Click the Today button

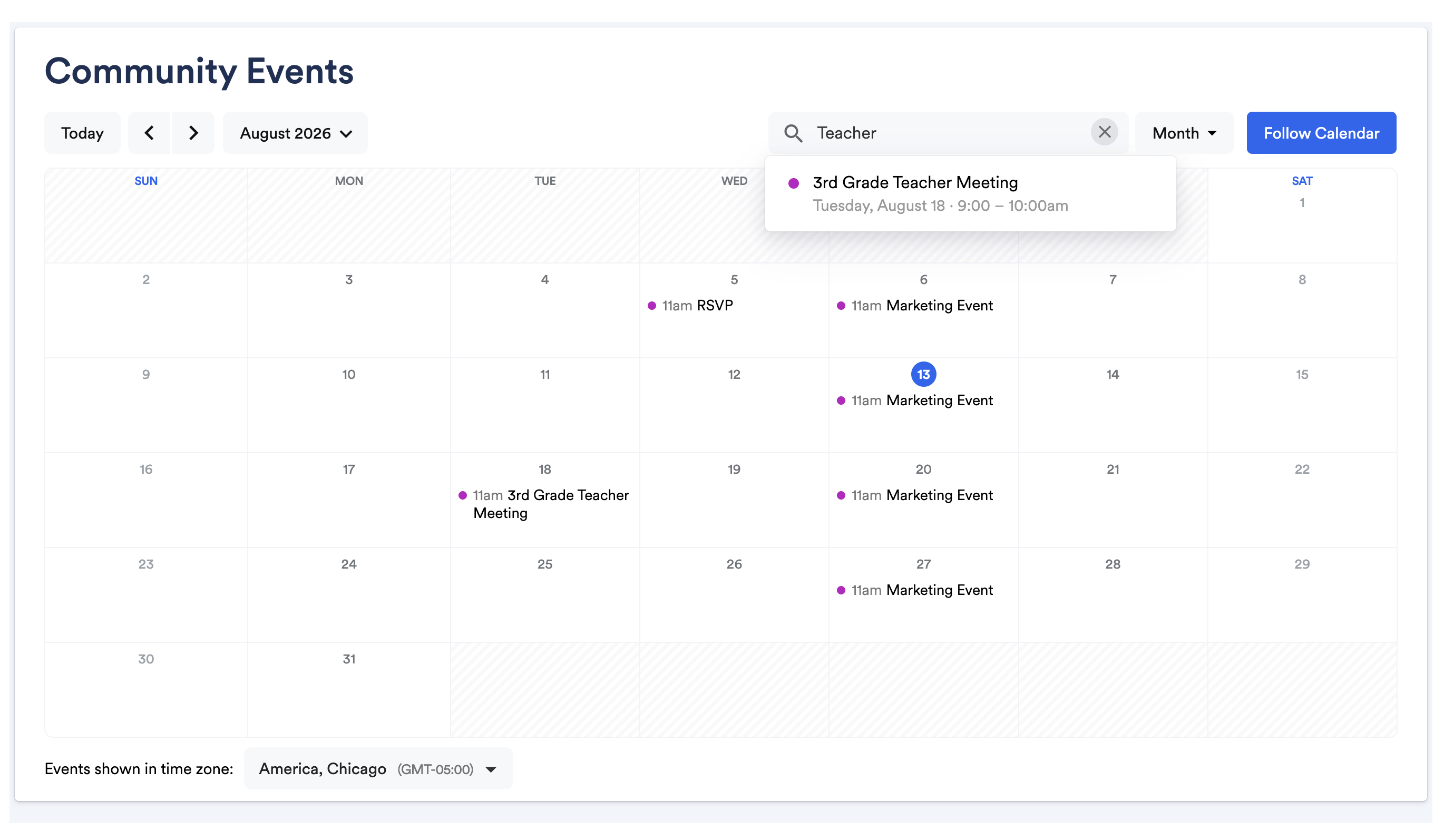(83, 133)
